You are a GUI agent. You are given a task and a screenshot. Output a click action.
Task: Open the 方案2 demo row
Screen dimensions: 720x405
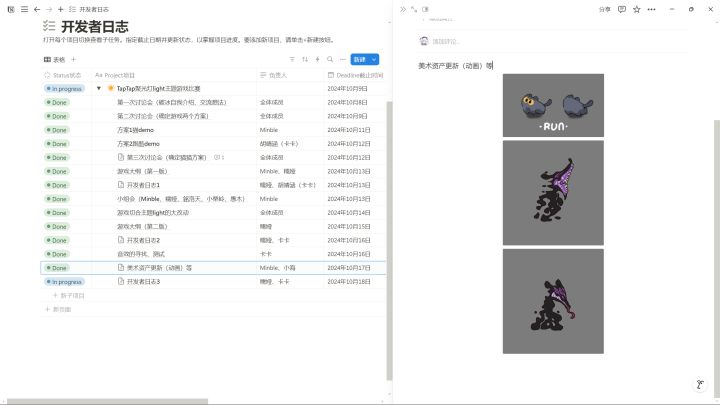click(x=138, y=144)
